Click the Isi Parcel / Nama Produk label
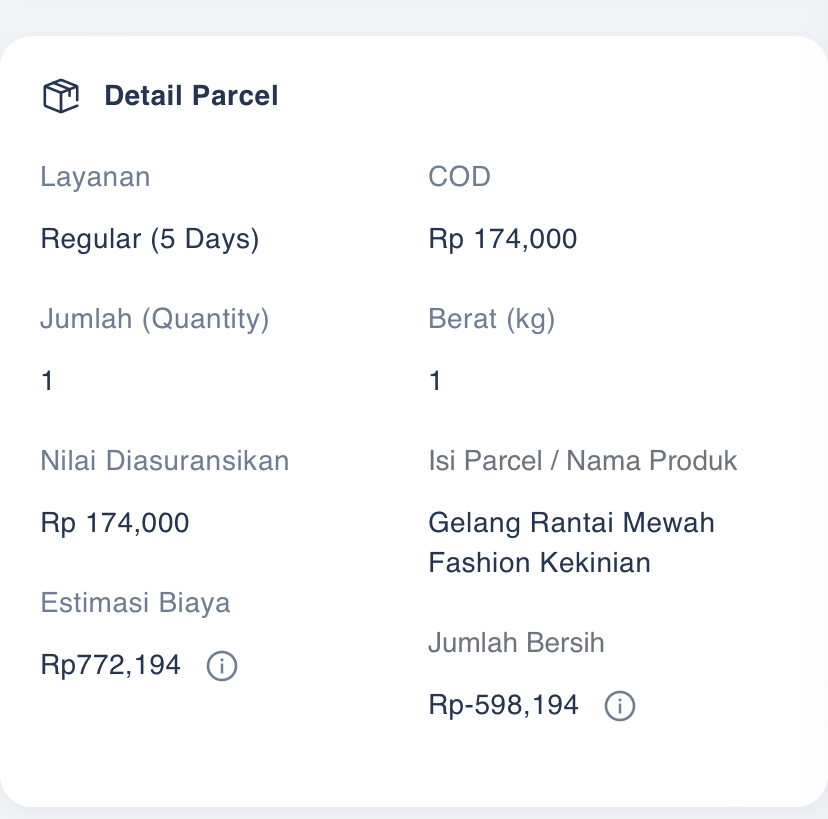 [x=582, y=461]
